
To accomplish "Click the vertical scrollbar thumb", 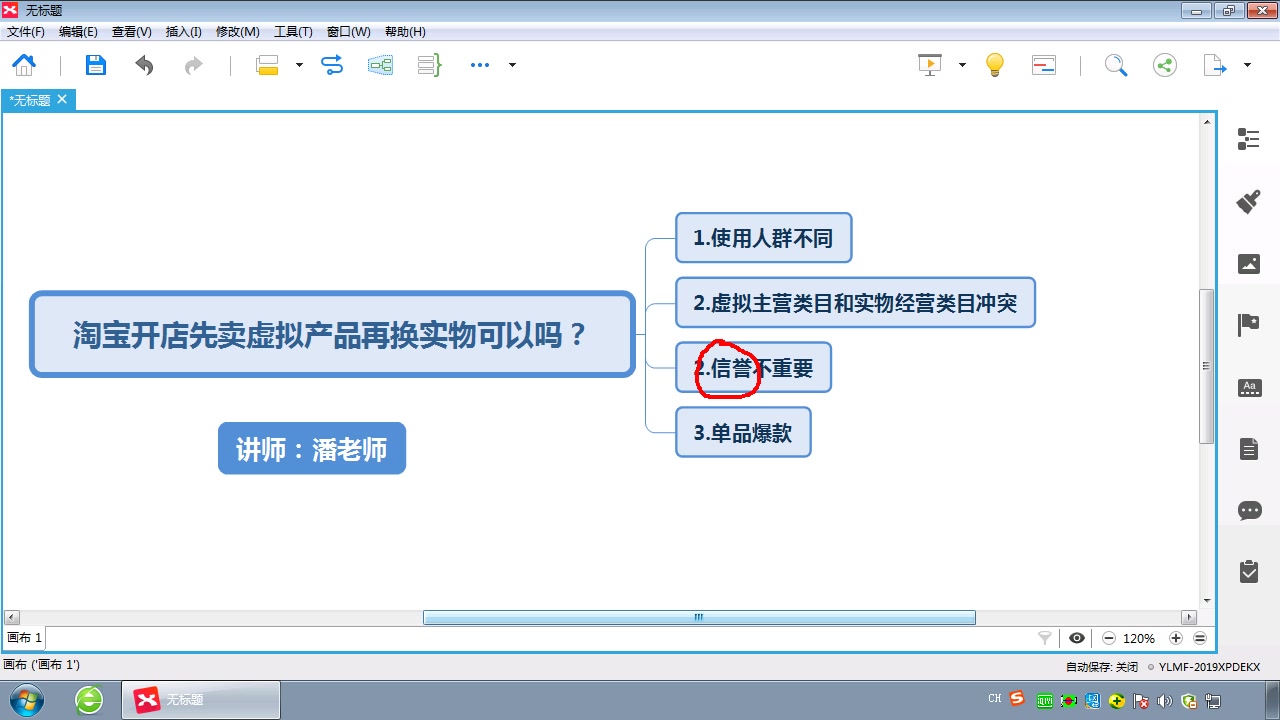I will (1207, 366).
